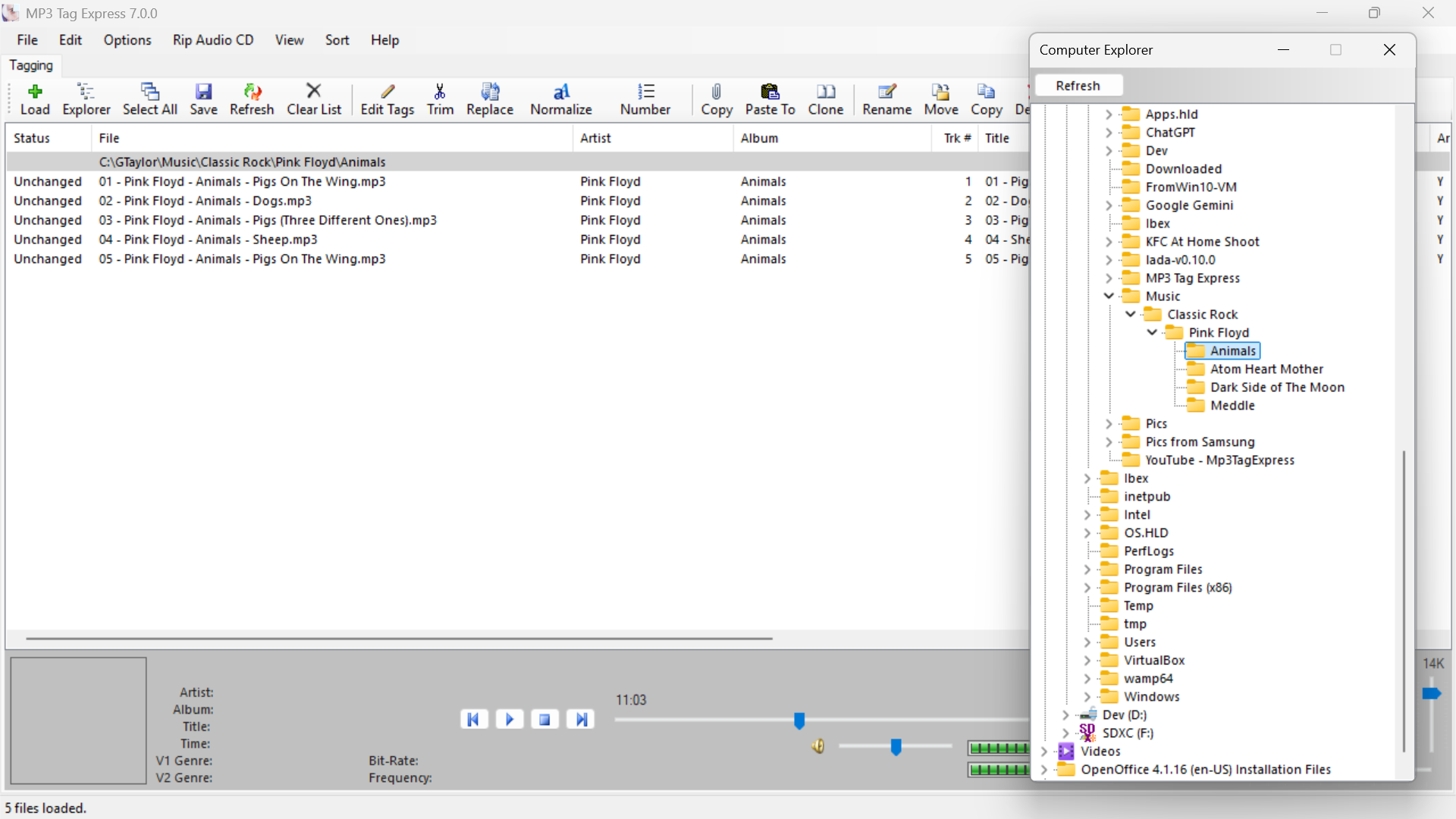Viewport: 1456px width, 819px height.
Task: Expand the Pics from Samsung folder
Action: tap(1109, 441)
